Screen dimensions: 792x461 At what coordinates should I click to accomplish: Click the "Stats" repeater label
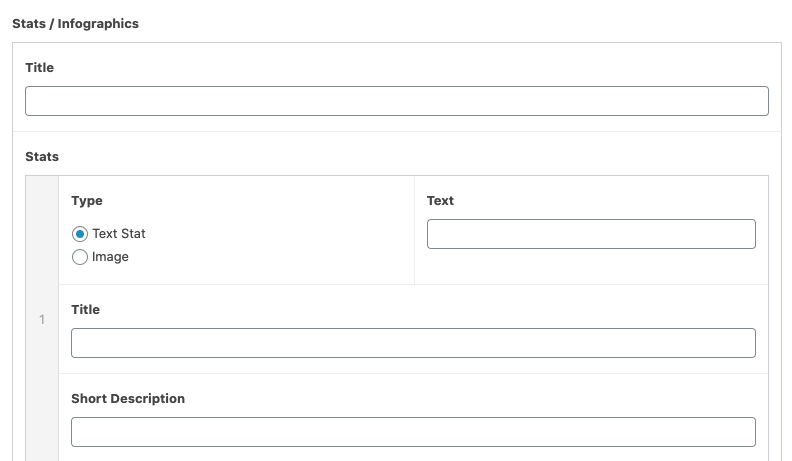42,157
